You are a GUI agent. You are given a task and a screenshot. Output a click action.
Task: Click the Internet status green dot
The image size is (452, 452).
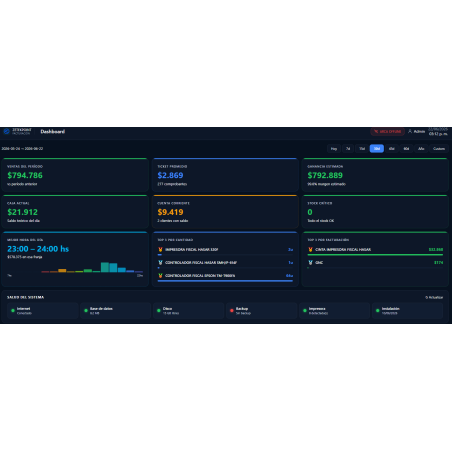tap(13, 311)
